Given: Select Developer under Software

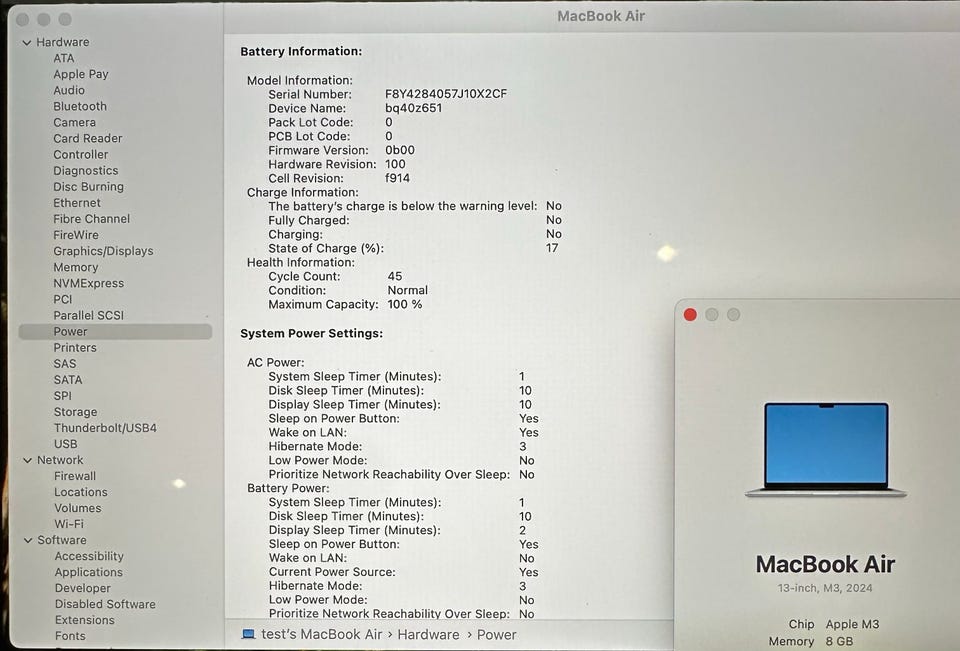Looking at the screenshot, I should (83, 588).
